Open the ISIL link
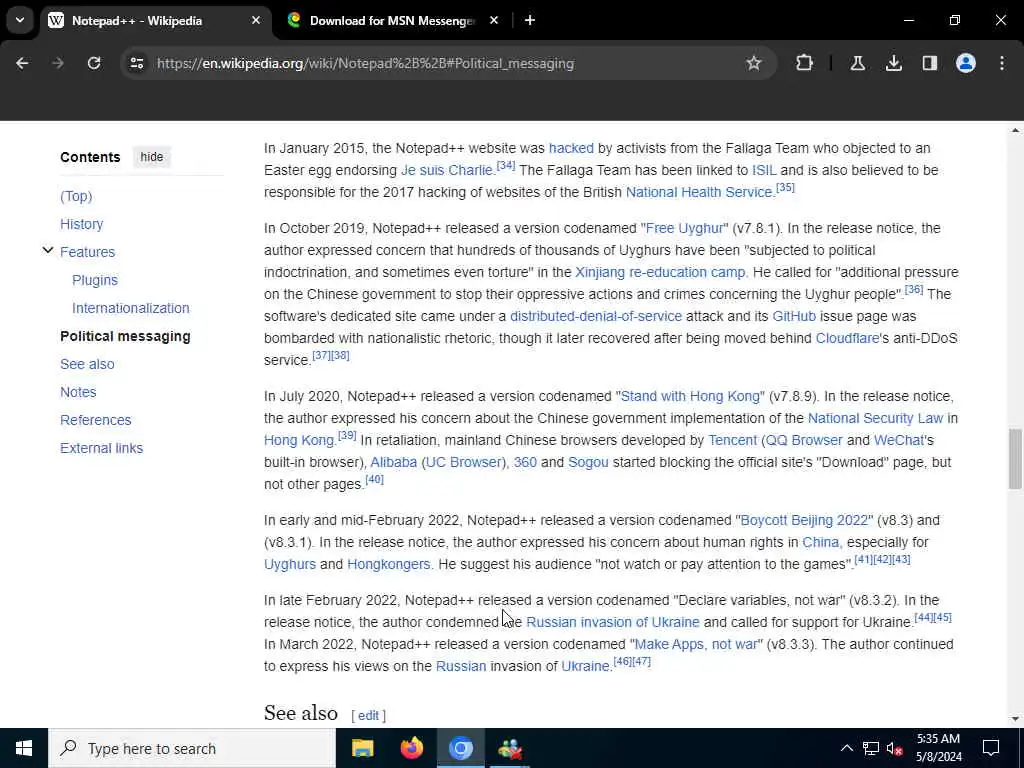1024x768 pixels. coord(764,170)
